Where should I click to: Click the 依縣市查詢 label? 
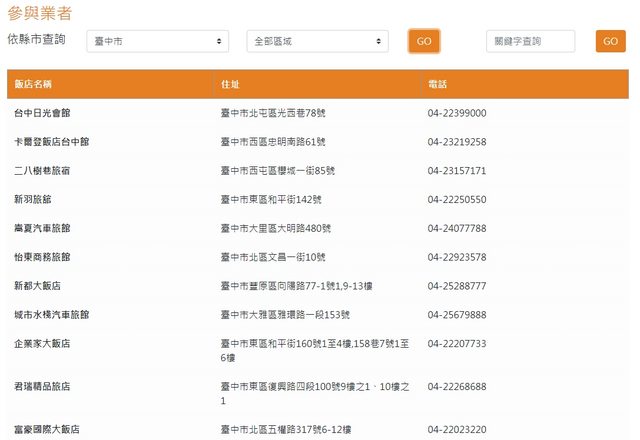pyautogui.click(x=36, y=40)
